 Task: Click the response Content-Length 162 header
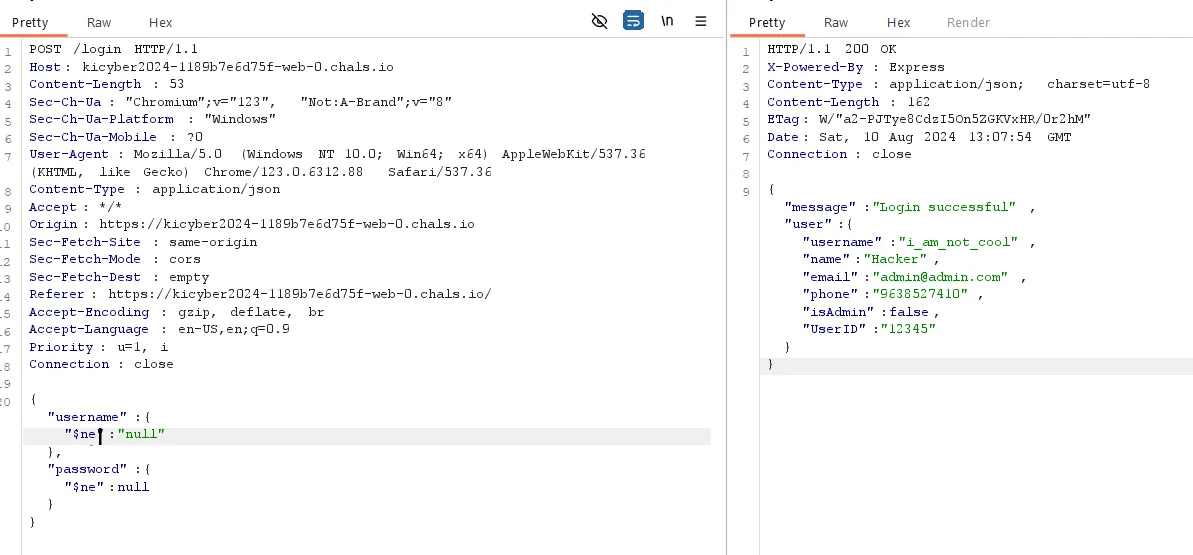pyautogui.click(x=848, y=102)
